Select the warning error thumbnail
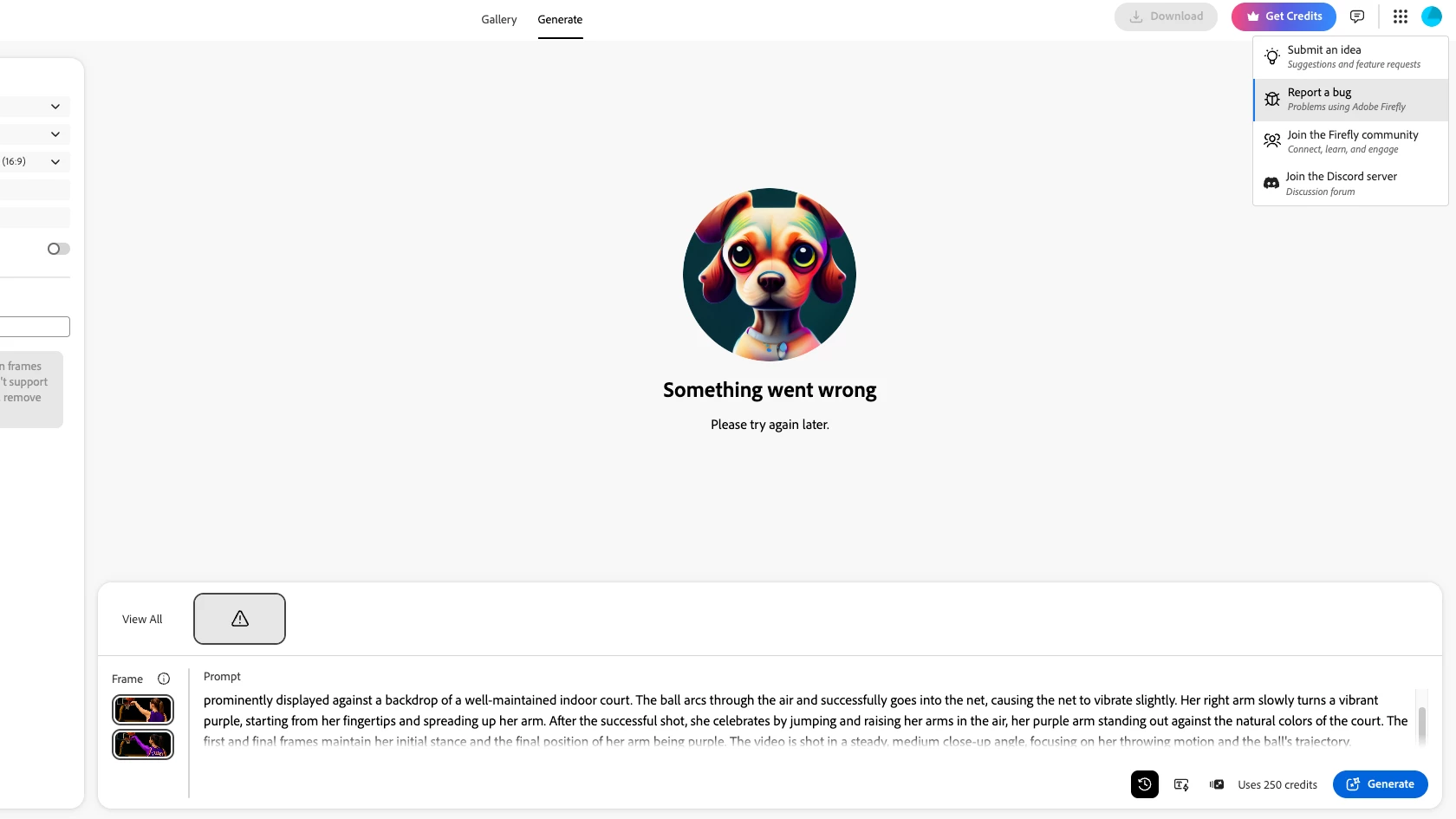Image resolution: width=1456 pixels, height=819 pixels. tap(239, 619)
